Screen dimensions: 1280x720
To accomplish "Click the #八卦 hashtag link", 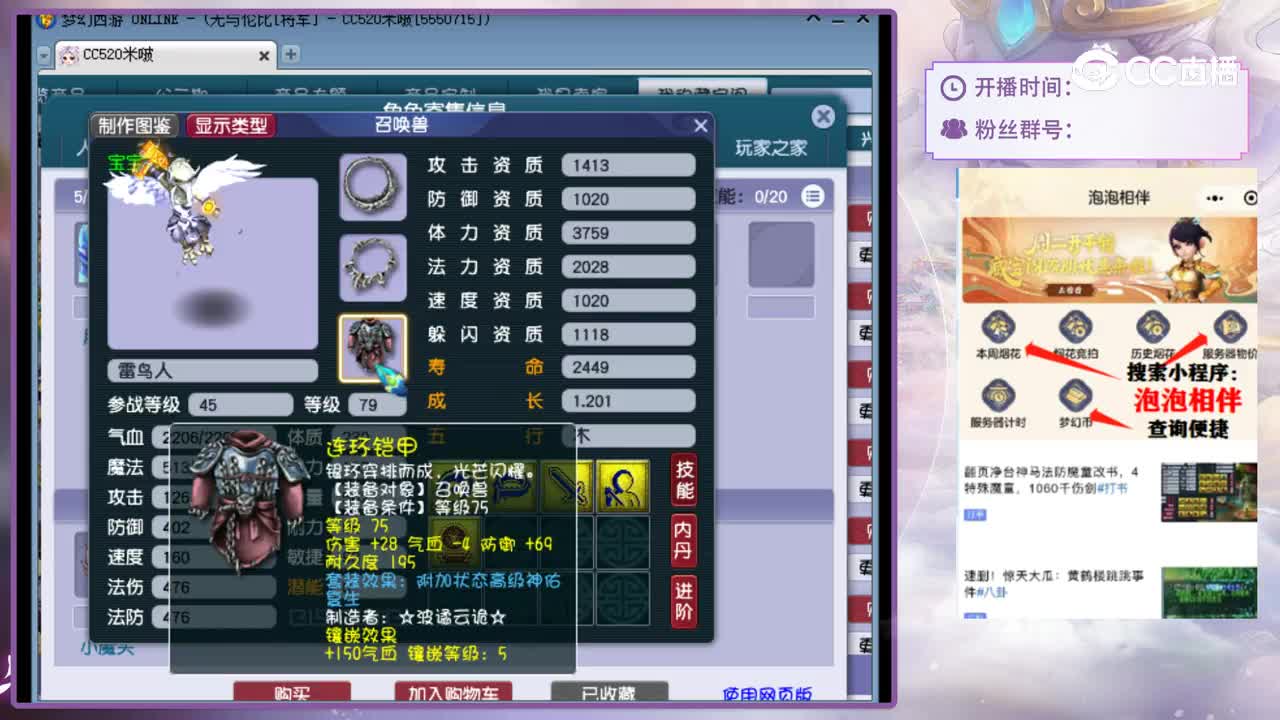I will coord(993,592).
